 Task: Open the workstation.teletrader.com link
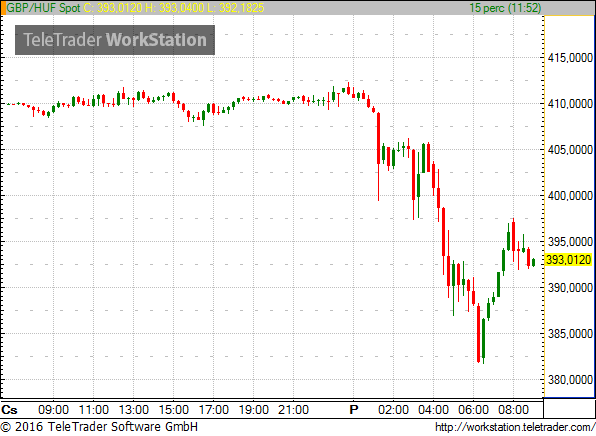coord(515,427)
